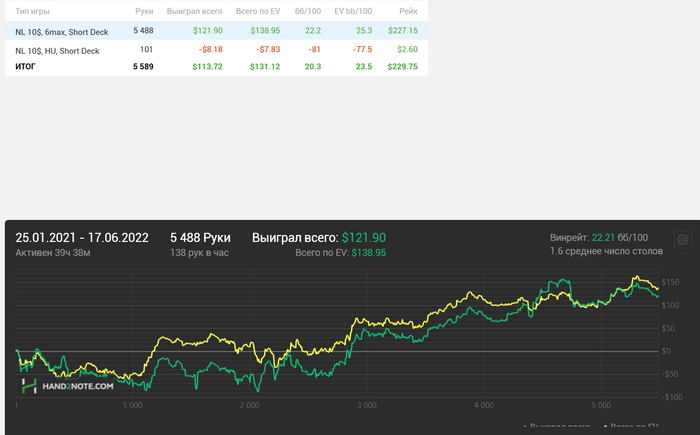This screenshot has height=435, width=700.
Task: Click the 'Рейк' column header
Action: tap(408, 11)
